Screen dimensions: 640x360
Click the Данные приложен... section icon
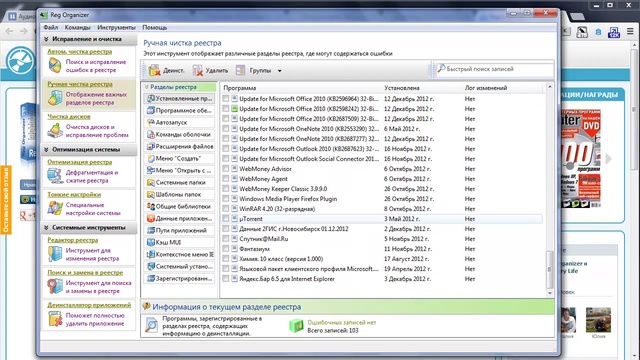pos(151,218)
